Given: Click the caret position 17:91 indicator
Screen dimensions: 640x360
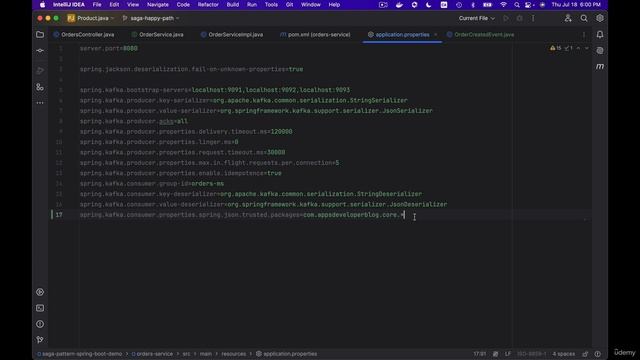Looking at the screenshot, I should (480, 354).
